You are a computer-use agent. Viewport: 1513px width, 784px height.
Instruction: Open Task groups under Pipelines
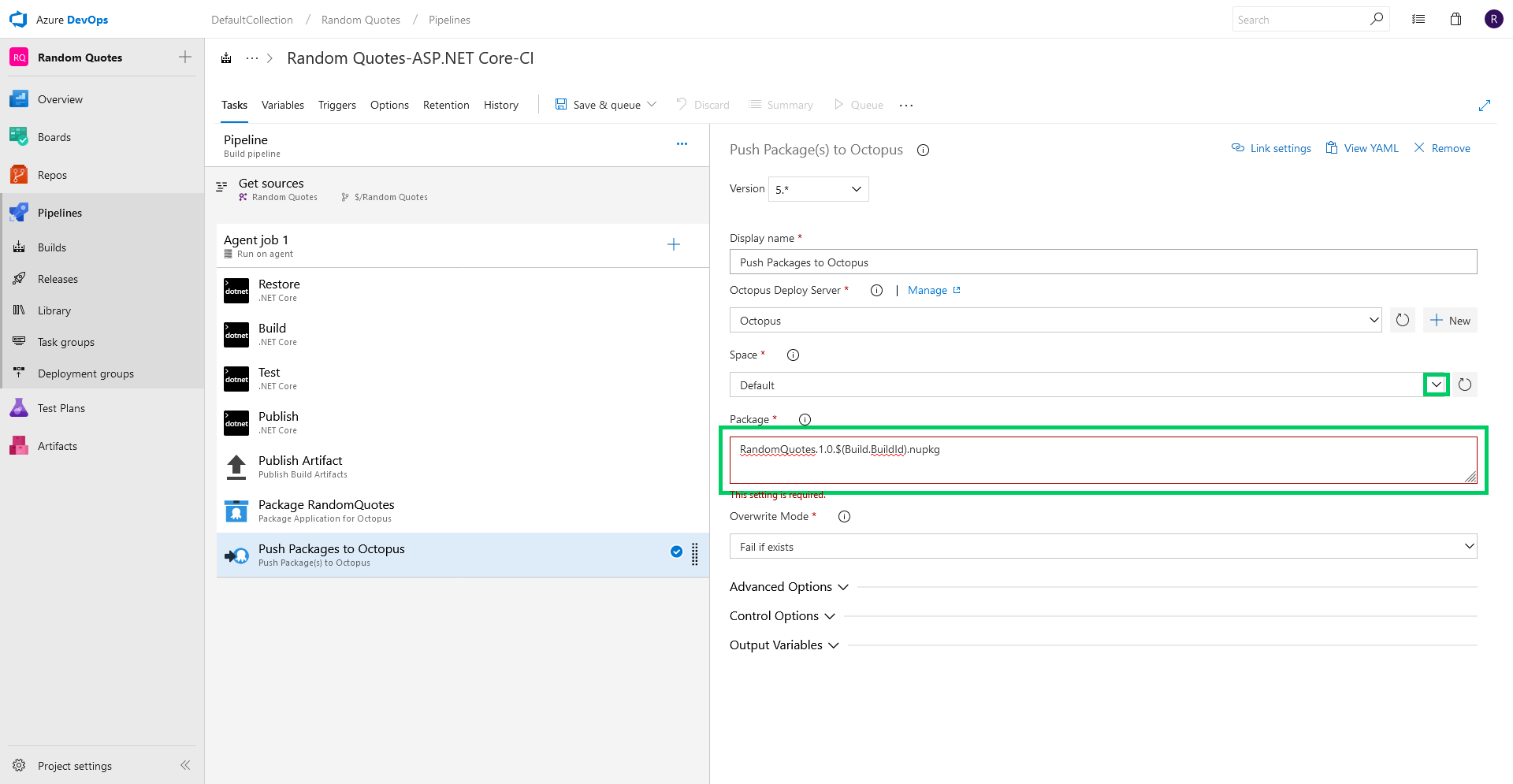[65, 342]
